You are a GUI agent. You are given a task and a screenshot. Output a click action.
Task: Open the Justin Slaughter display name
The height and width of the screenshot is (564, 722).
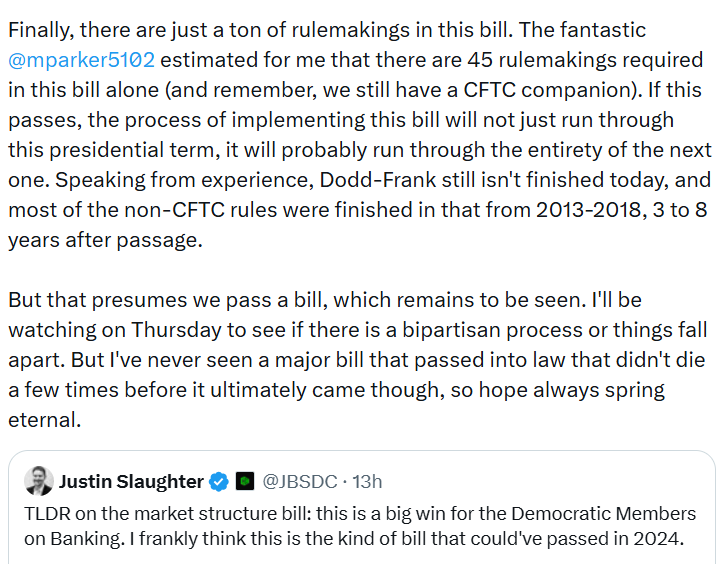[131, 482]
